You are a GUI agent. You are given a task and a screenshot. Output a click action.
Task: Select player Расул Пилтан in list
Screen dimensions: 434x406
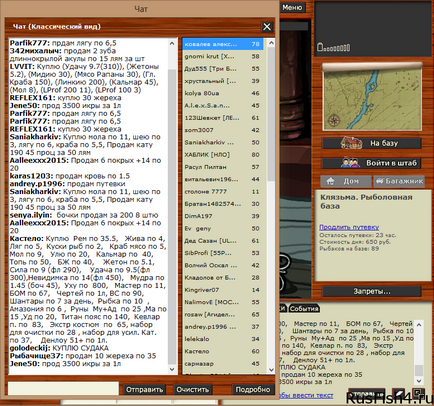[223, 167]
